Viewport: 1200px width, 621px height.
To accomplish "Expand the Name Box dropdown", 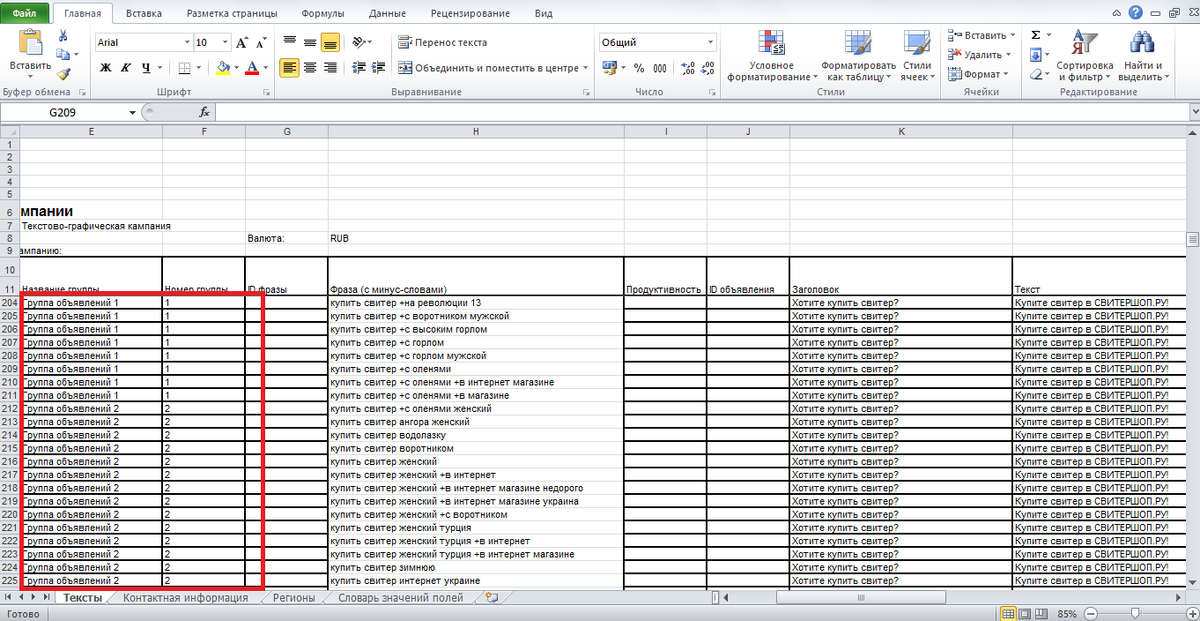I will (x=132, y=113).
